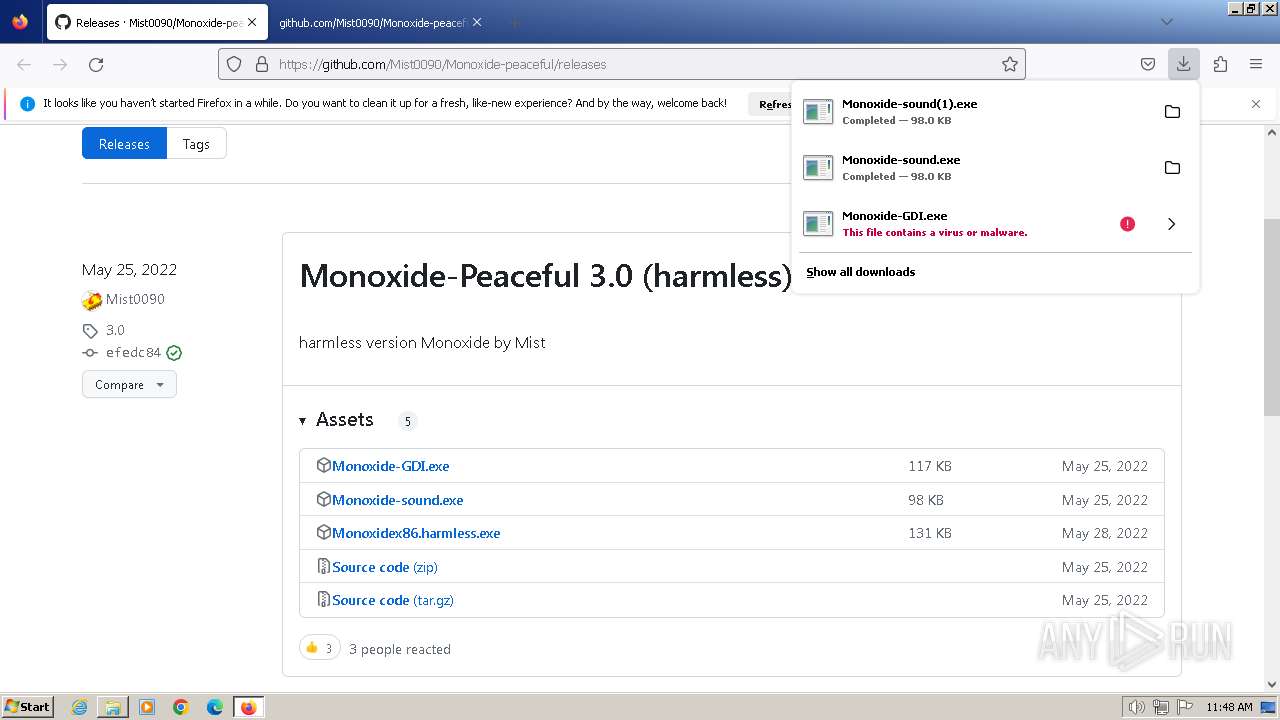This screenshot has height=720, width=1280.
Task: Click Show all downloads
Action: coord(860,272)
